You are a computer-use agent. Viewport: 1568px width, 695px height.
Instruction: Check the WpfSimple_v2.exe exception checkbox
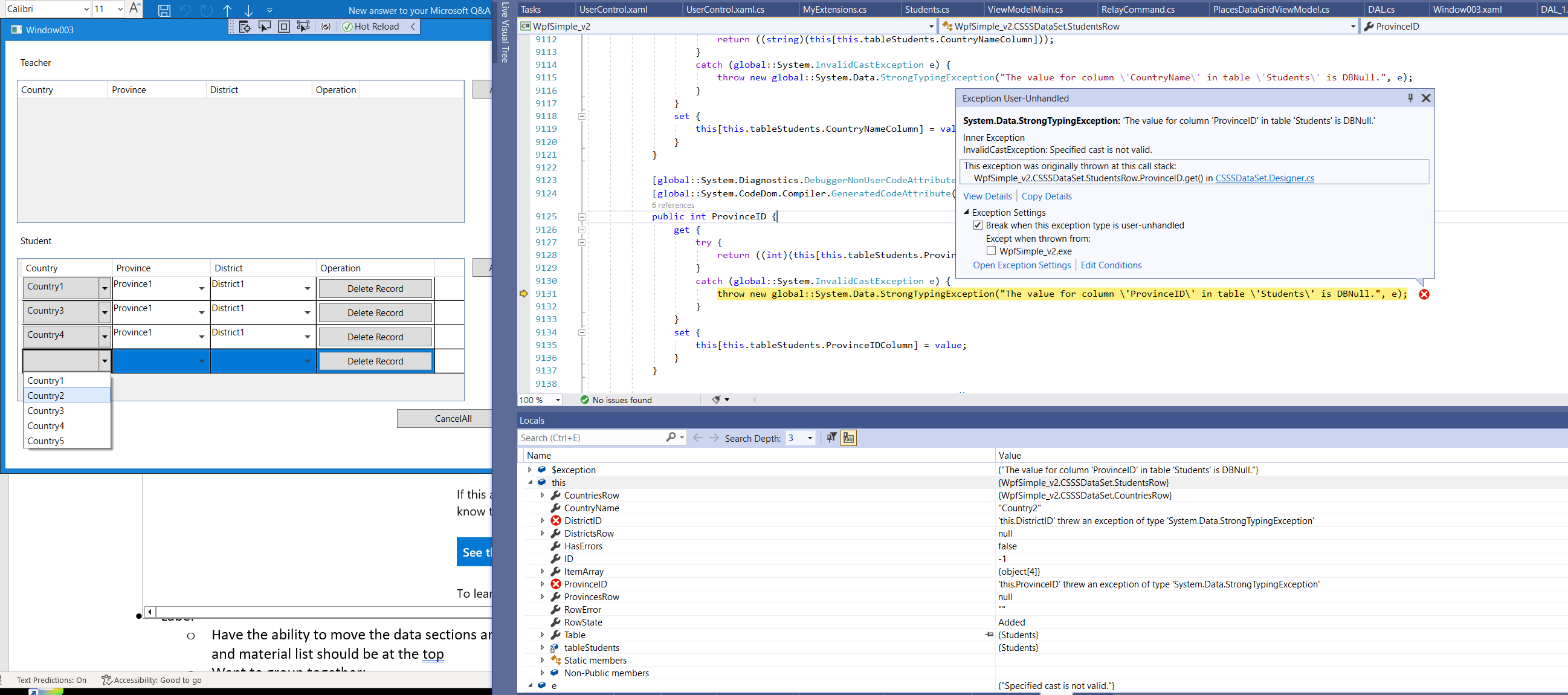pyautogui.click(x=991, y=251)
